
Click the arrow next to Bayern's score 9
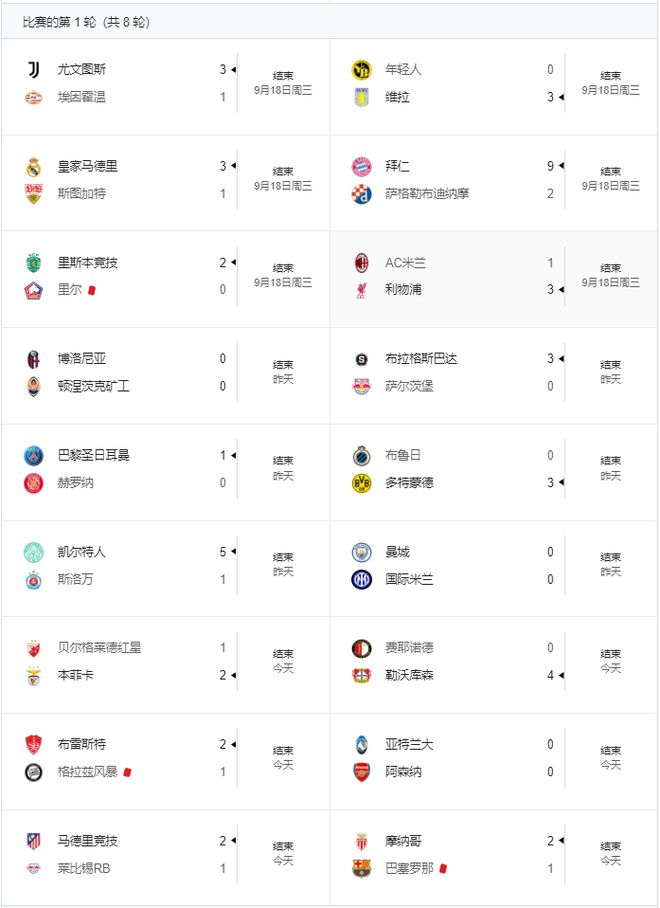pos(561,166)
